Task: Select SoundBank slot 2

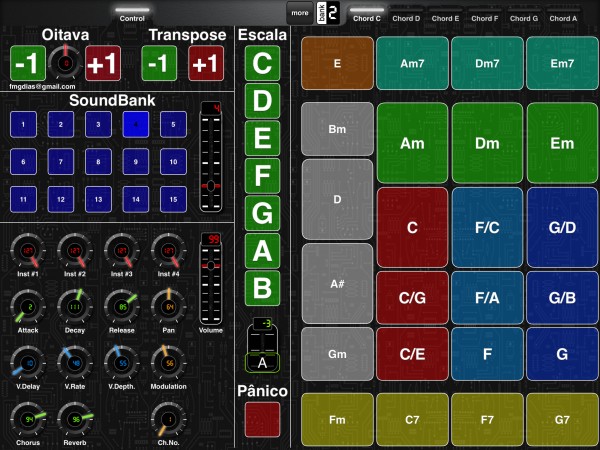Action: [x=61, y=124]
